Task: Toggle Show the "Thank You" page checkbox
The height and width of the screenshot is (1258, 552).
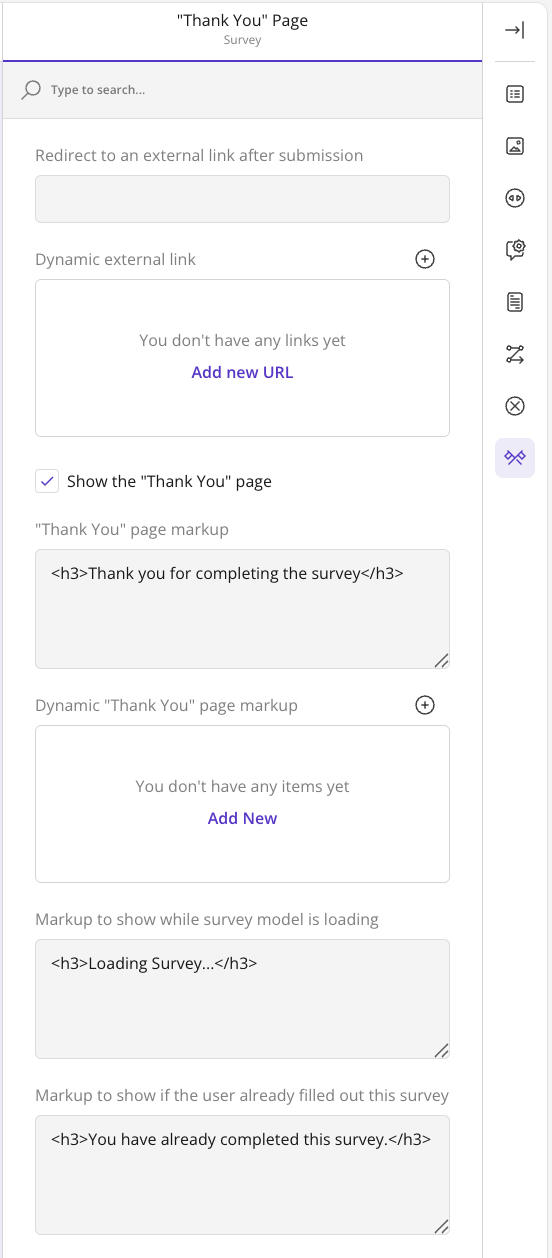Action: pyautogui.click(x=46, y=481)
